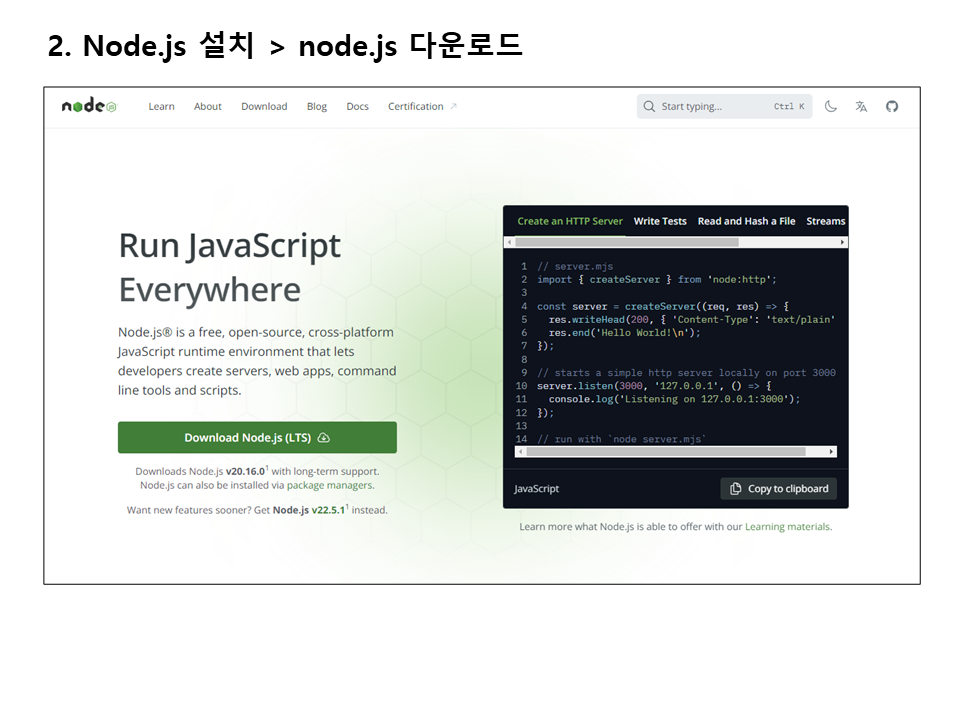
Task: Select Create an HTTP Server tab
Action: pyautogui.click(x=569, y=221)
